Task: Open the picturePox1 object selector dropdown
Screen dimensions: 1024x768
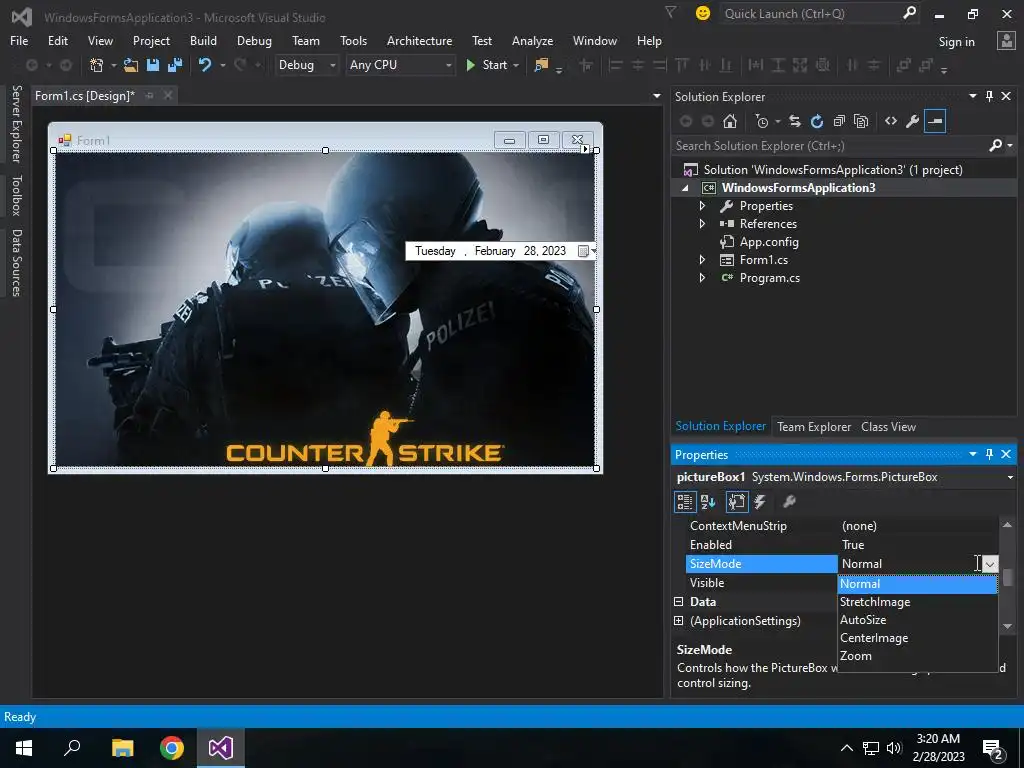Action: point(1010,477)
